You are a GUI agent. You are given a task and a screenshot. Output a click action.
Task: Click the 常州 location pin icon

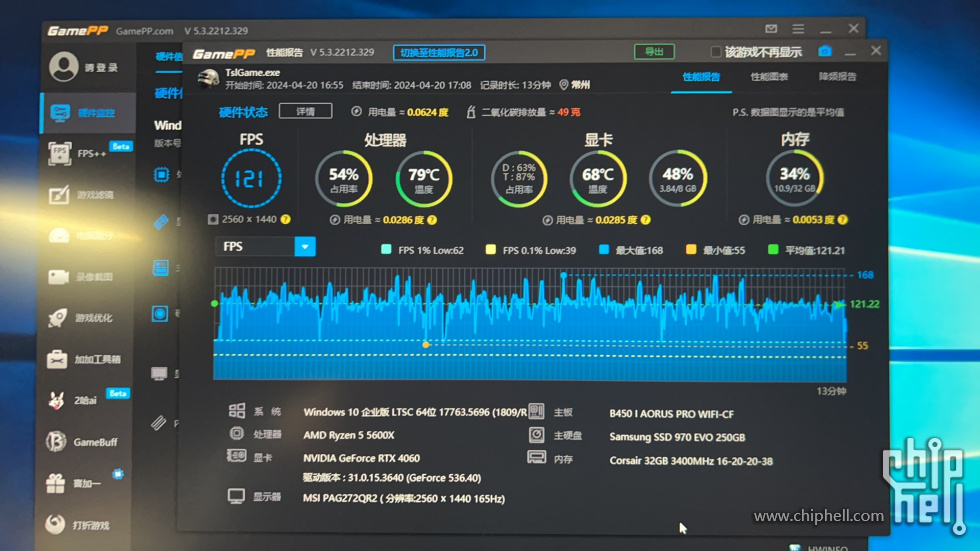click(564, 85)
